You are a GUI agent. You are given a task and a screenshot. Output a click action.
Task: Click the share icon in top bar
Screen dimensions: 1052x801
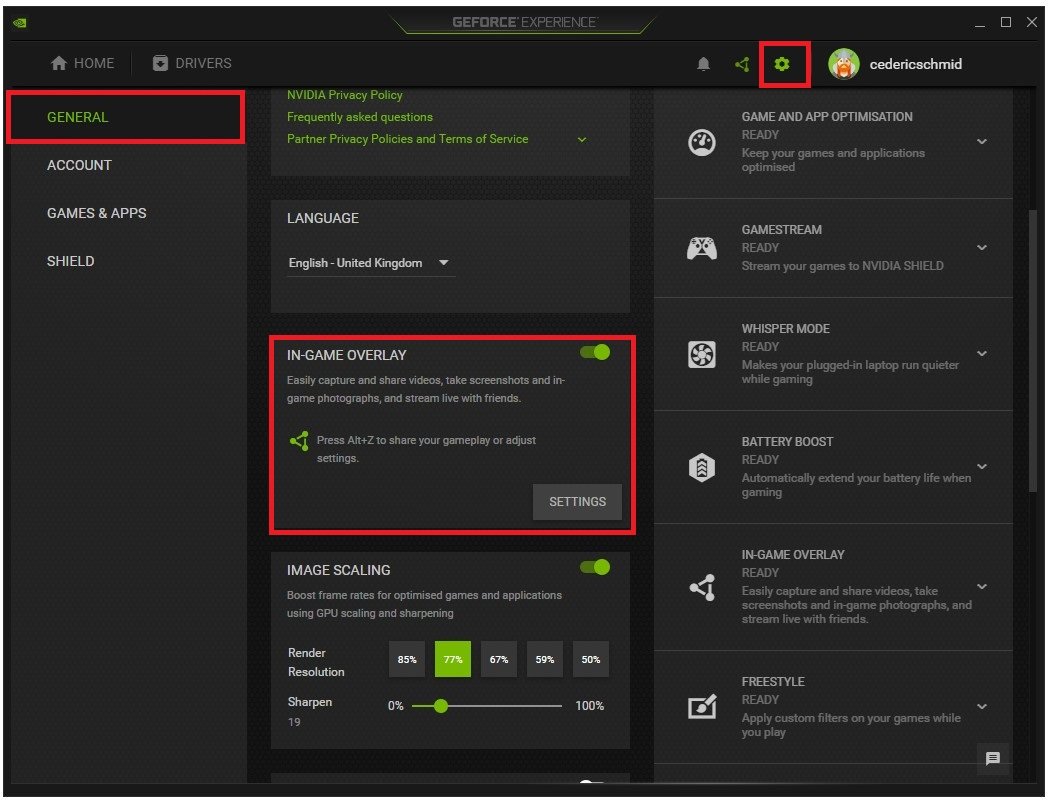[x=742, y=64]
